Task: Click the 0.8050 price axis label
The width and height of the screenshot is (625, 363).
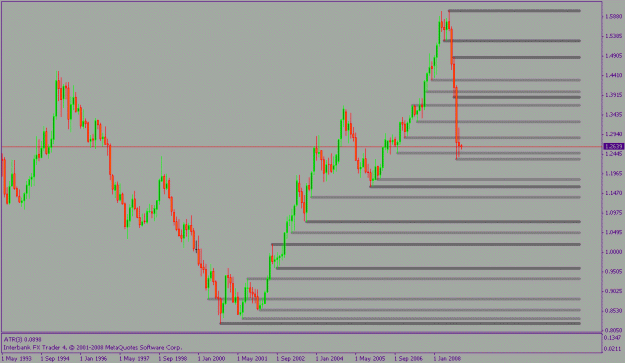Action: [614, 330]
